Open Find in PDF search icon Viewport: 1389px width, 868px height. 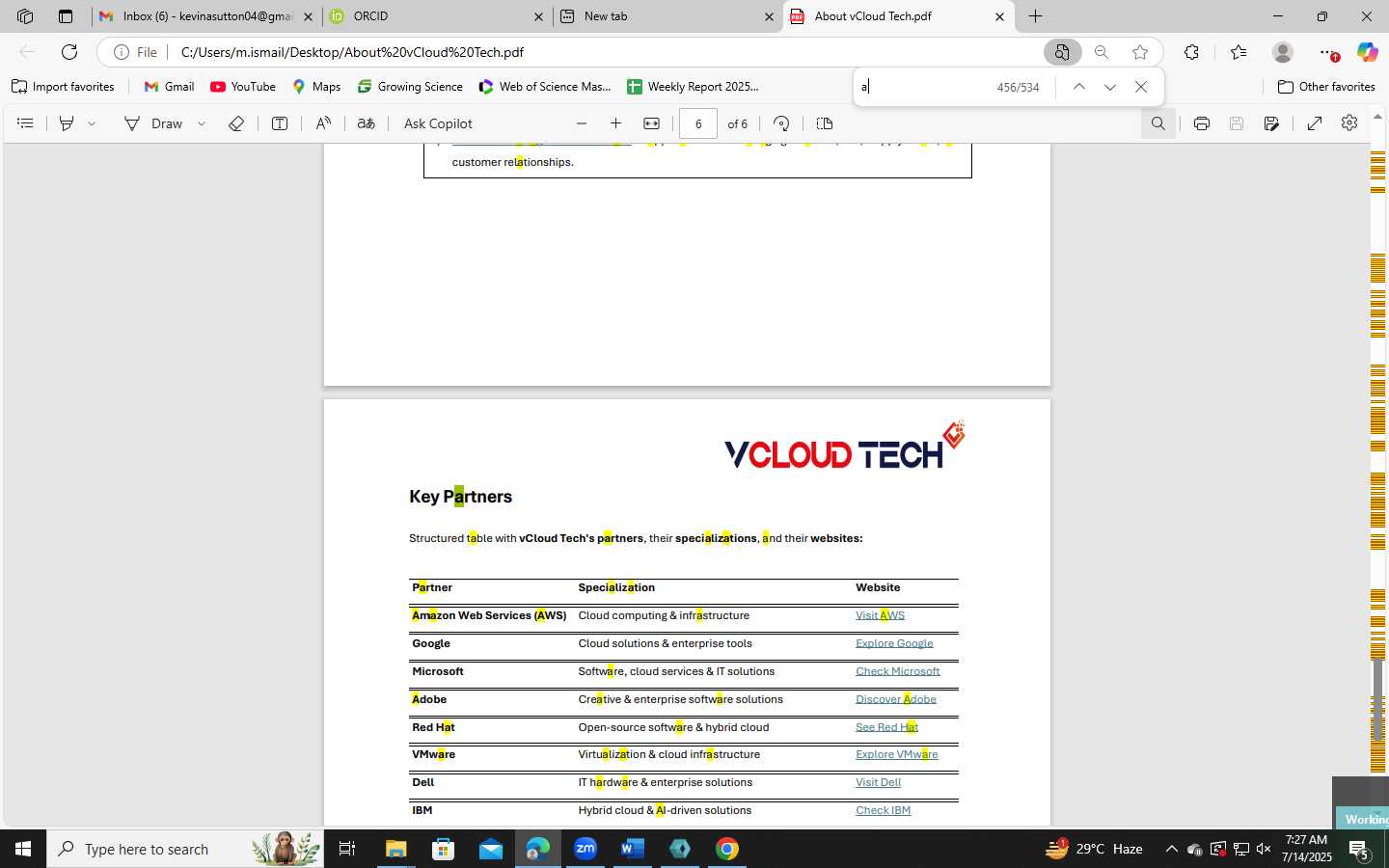[1158, 123]
